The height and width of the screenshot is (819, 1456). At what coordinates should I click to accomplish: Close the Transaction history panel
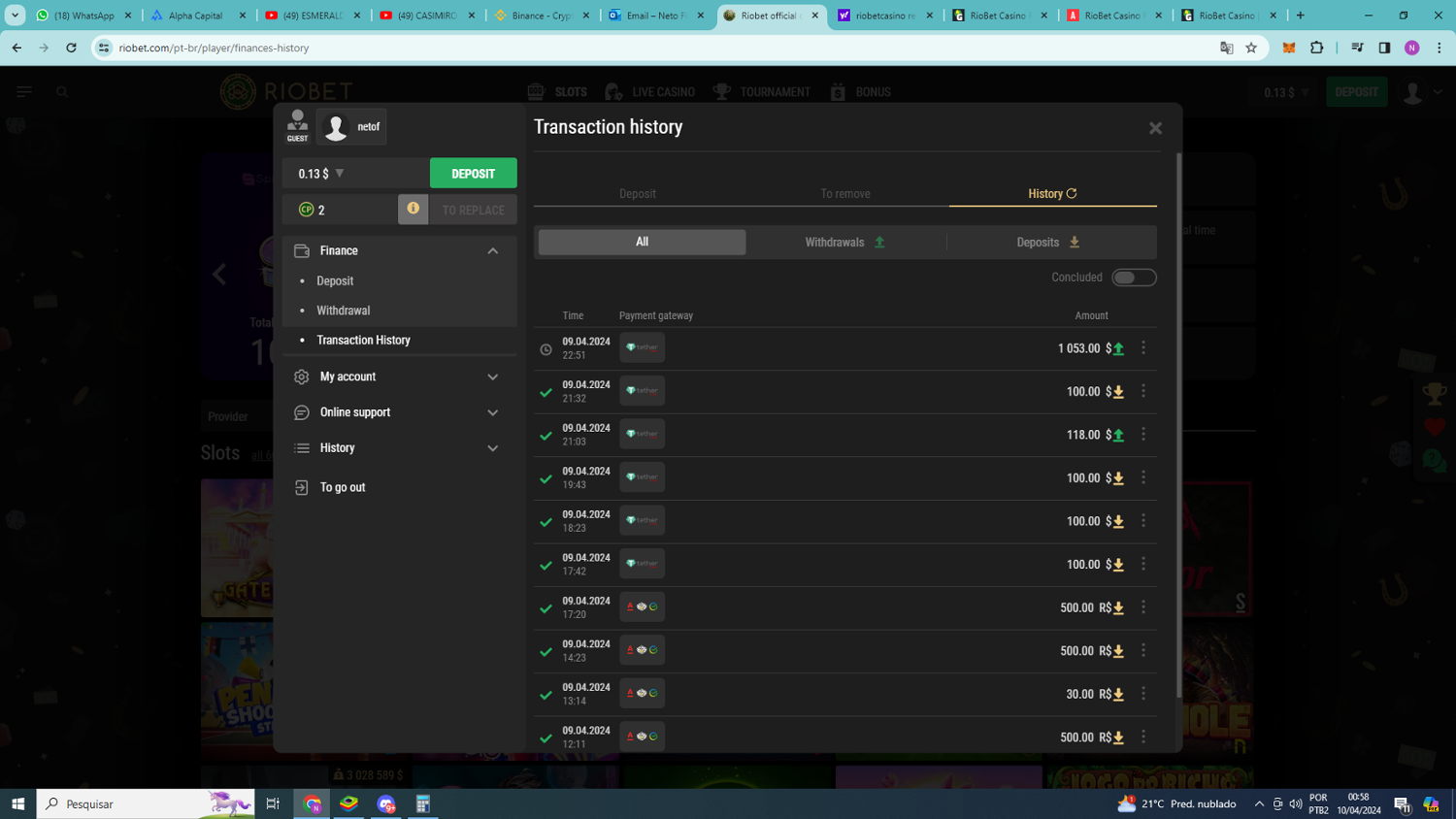tap(1155, 128)
